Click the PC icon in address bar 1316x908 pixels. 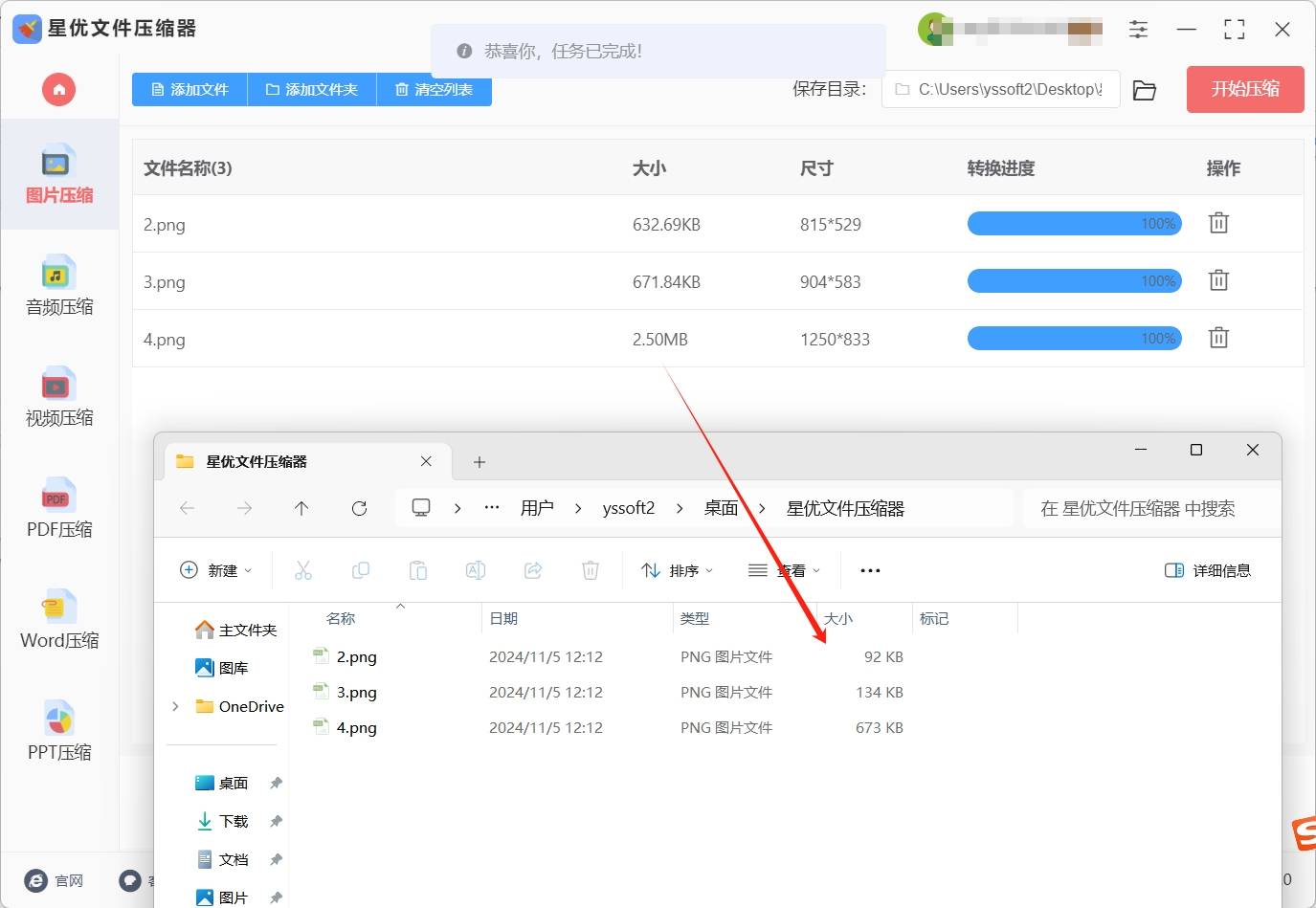coord(421,508)
